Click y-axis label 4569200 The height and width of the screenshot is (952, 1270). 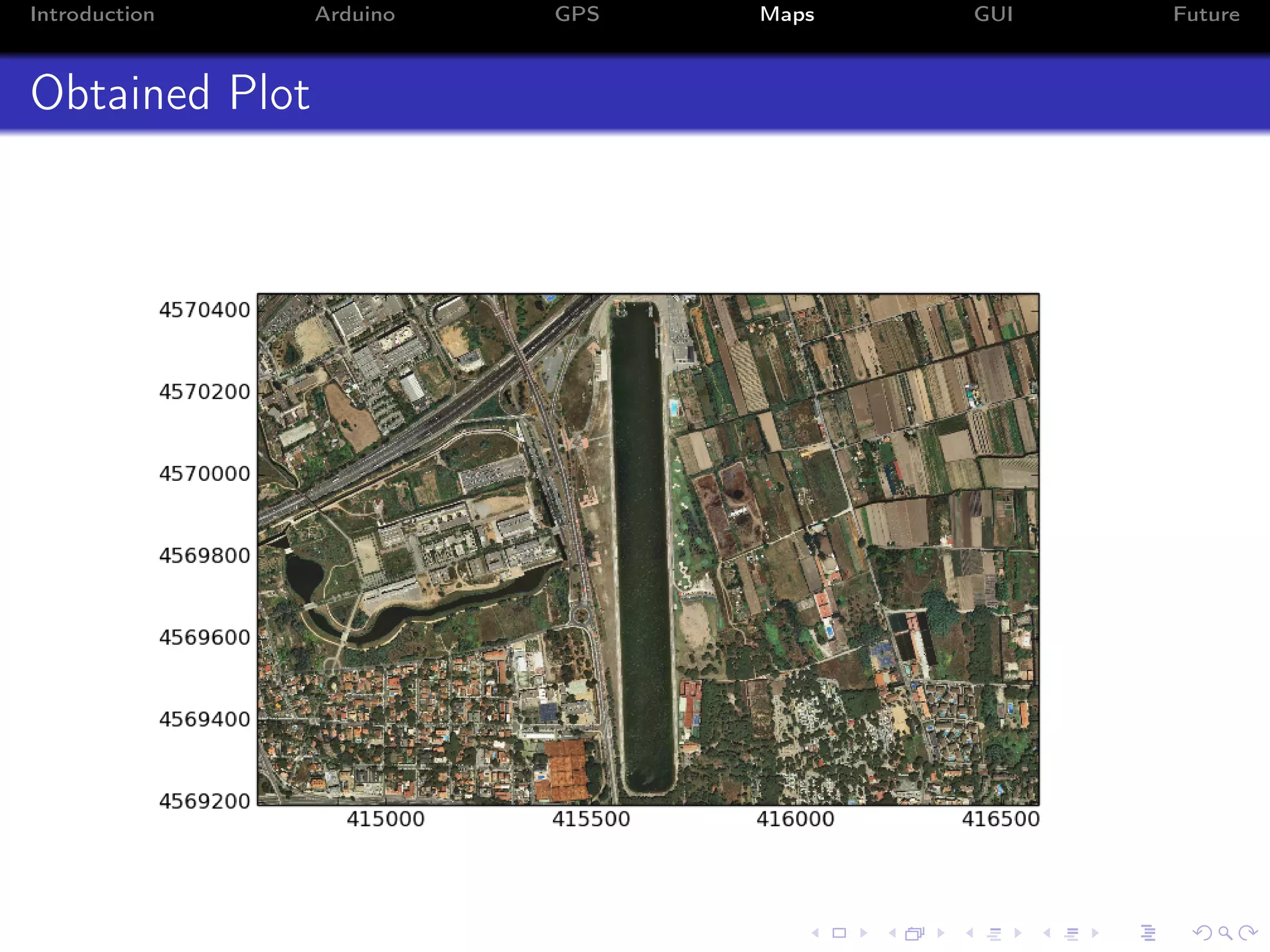tap(205, 801)
